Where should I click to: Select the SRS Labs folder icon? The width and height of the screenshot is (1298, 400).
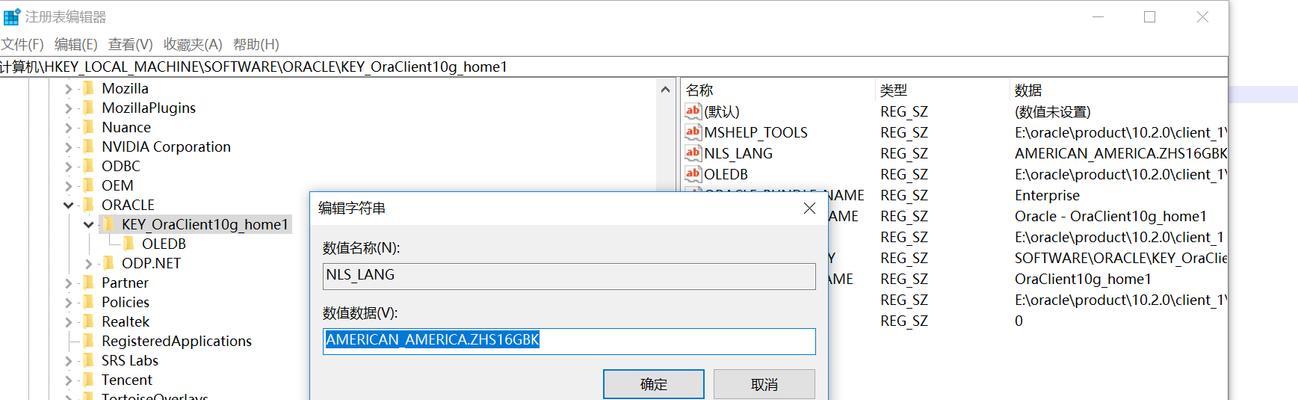coord(88,360)
